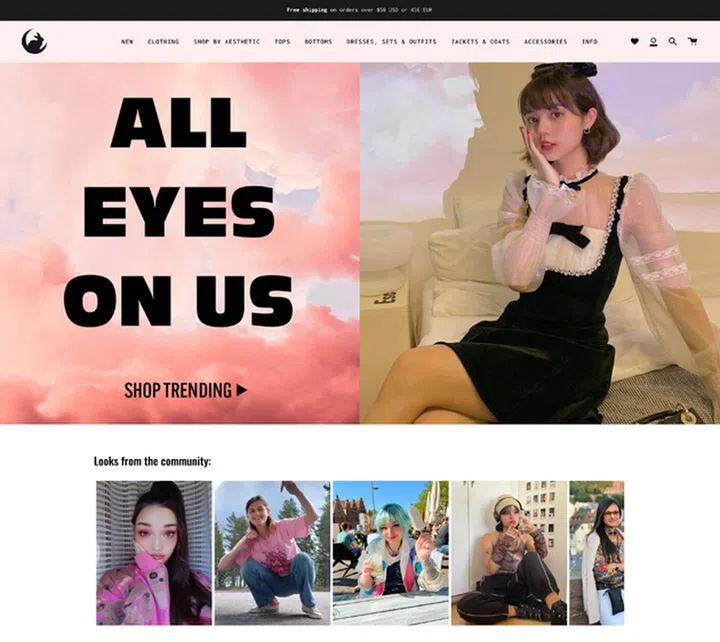Open the JACKETS & COATS menu
720x642 pixels.
click(480, 42)
